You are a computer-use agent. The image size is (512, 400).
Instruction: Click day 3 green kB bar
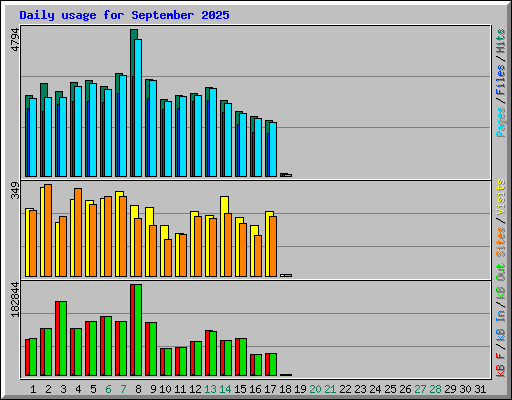(63, 338)
